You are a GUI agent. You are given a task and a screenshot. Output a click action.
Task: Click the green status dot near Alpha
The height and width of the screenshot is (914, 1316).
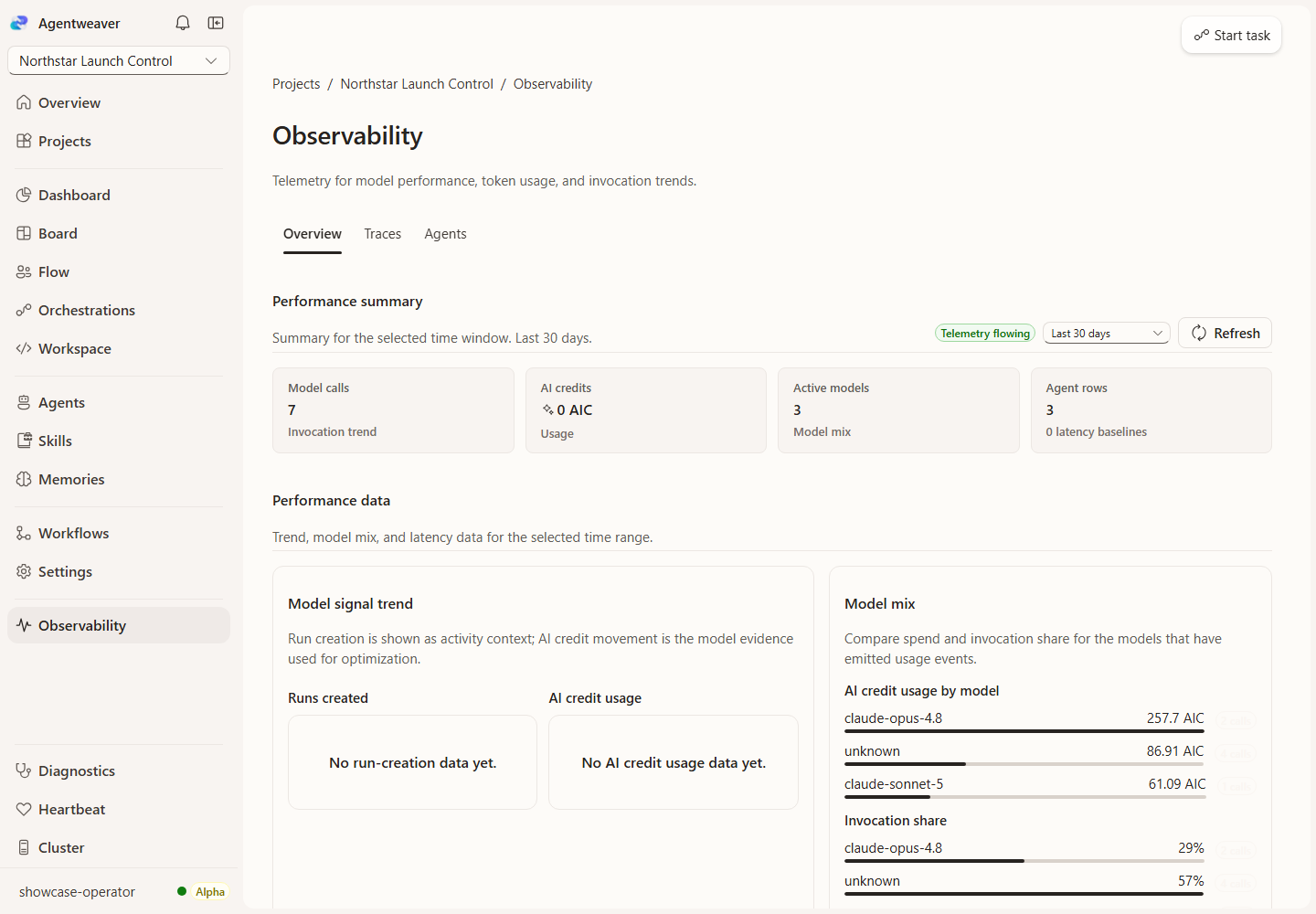(x=182, y=891)
